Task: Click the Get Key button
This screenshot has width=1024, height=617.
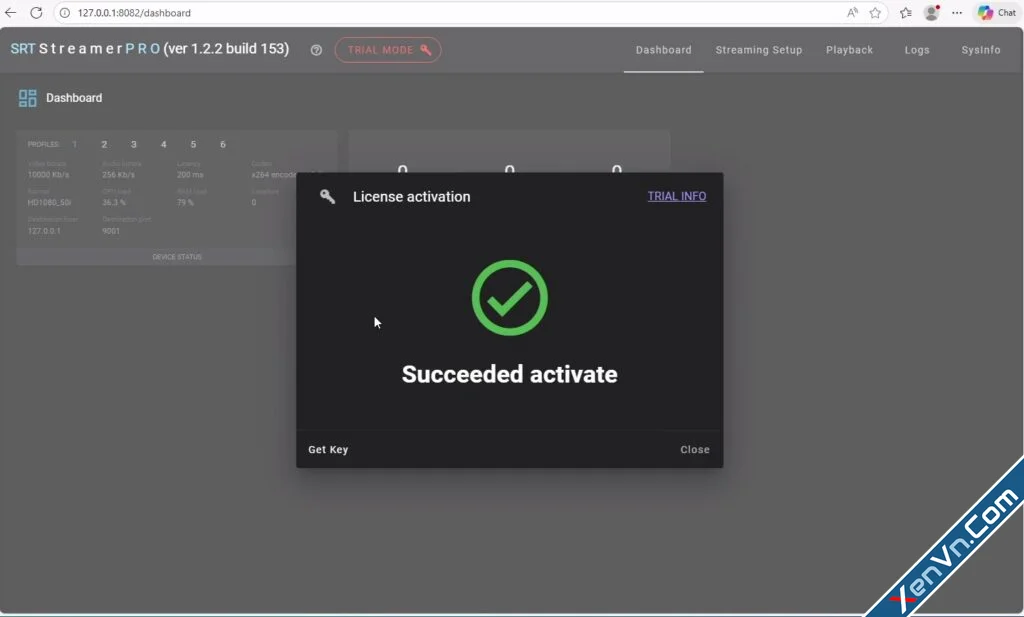Action: pyautogui.click(x=328, y=449)
